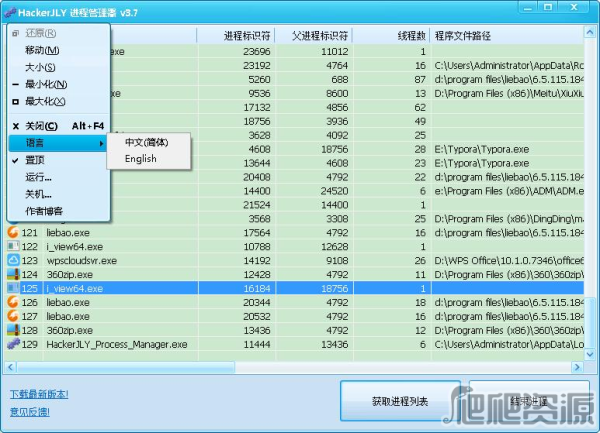This screenshot has width=600, height=433.
Task: Click process ID 16184 in selected row
Action: click(257, 288)
